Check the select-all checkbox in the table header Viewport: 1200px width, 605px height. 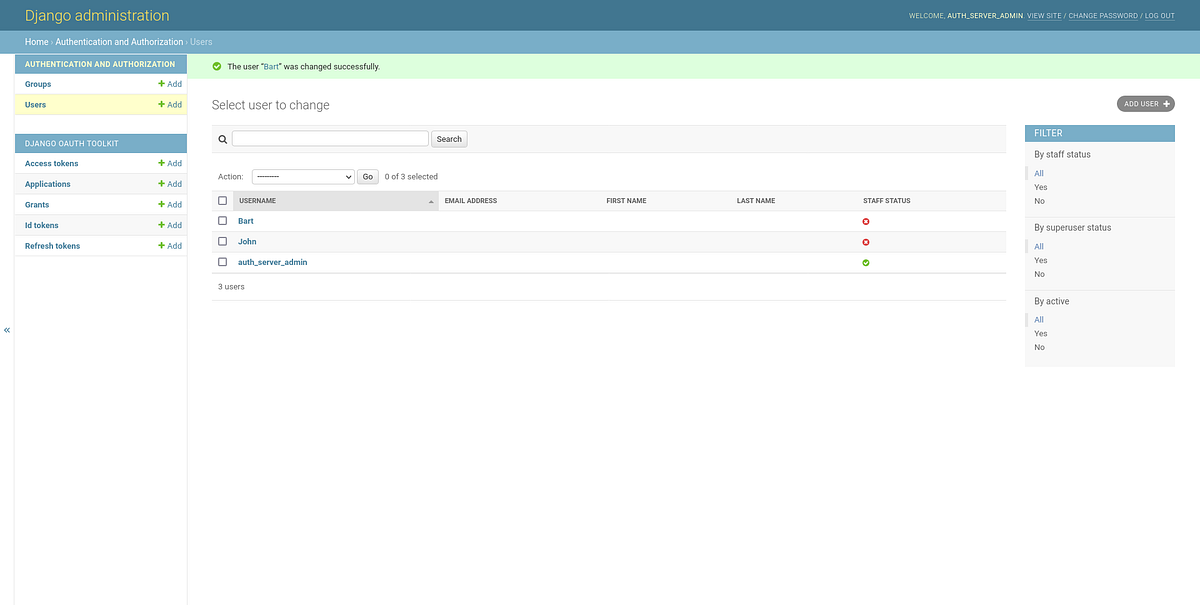pyautogui.click(x=222, y=200)
